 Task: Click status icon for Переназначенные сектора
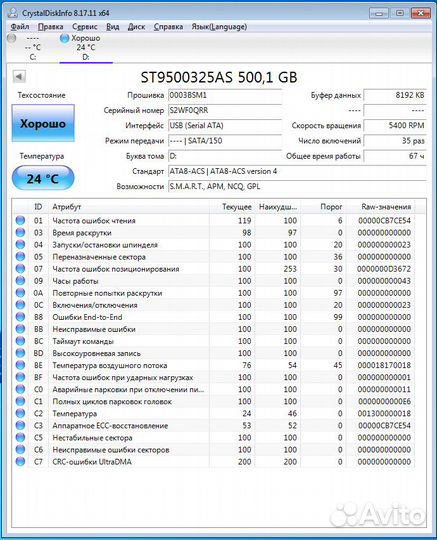[20, 257]
